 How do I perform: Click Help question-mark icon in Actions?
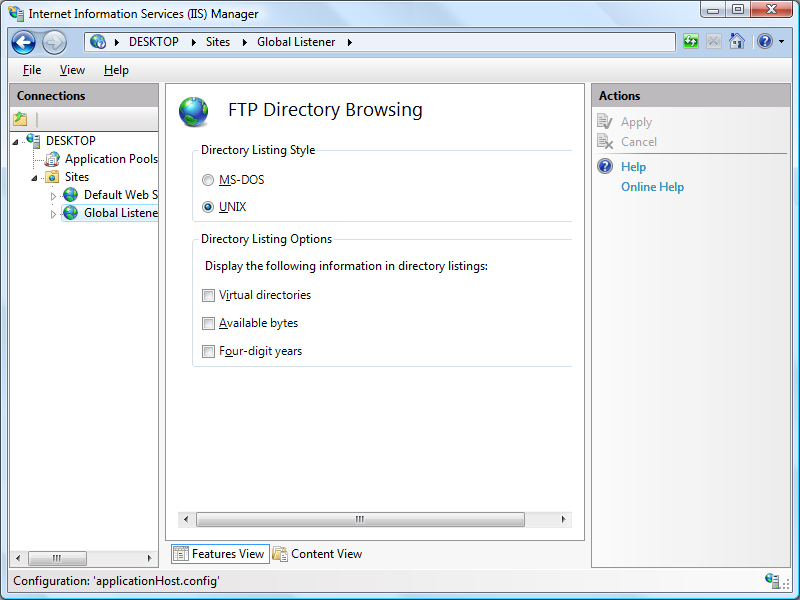point(605,166)
